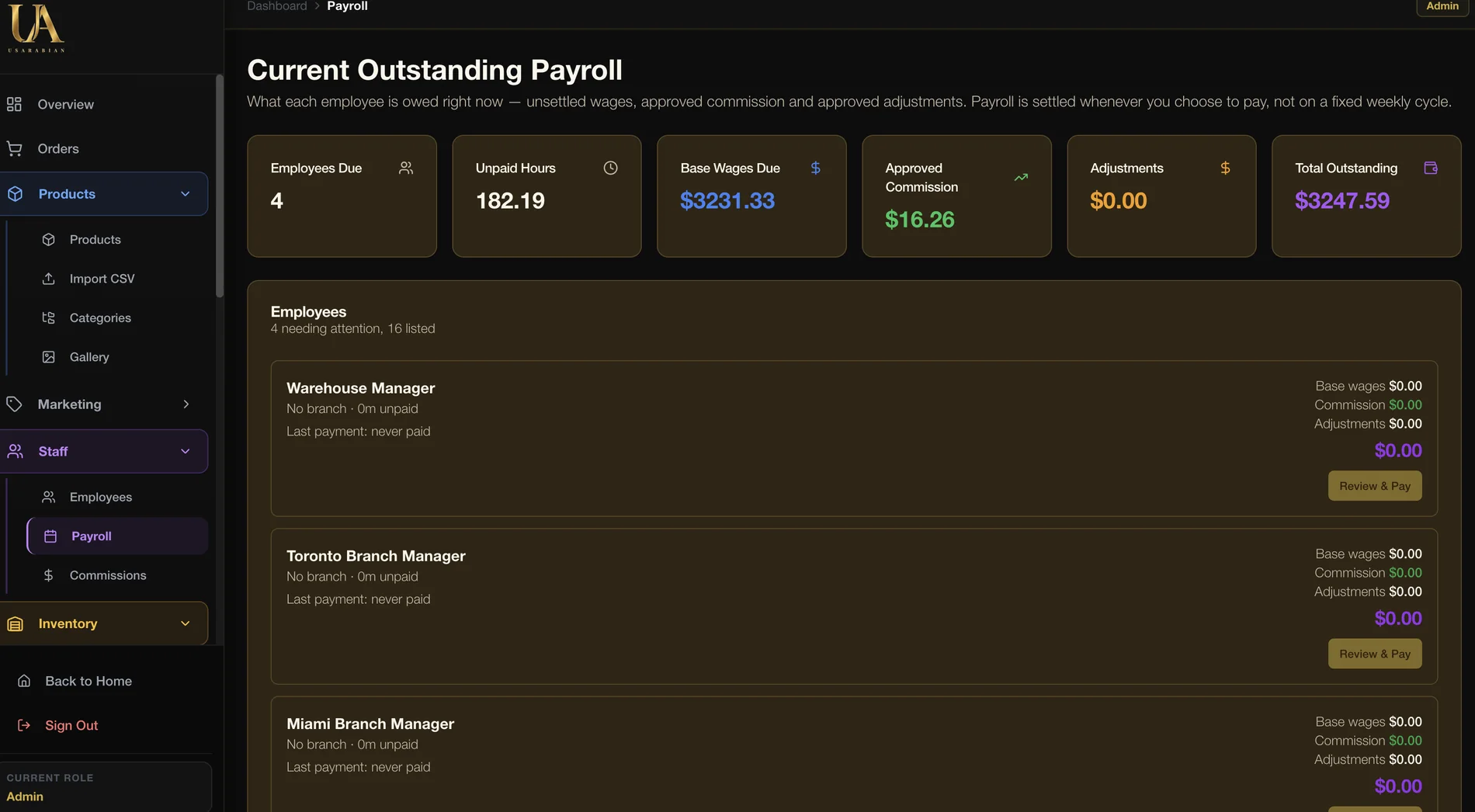
Task: Click the Adjustments card dollar icon
Action: 1225,168
